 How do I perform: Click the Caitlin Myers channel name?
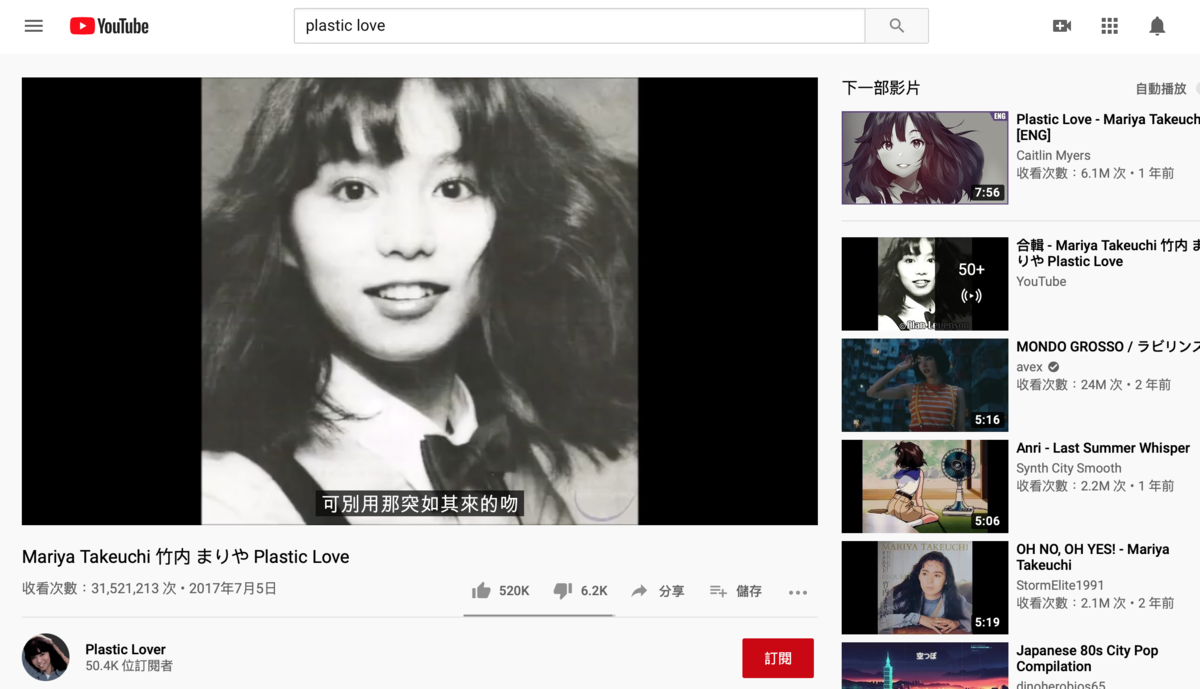tap(1053, 155)
